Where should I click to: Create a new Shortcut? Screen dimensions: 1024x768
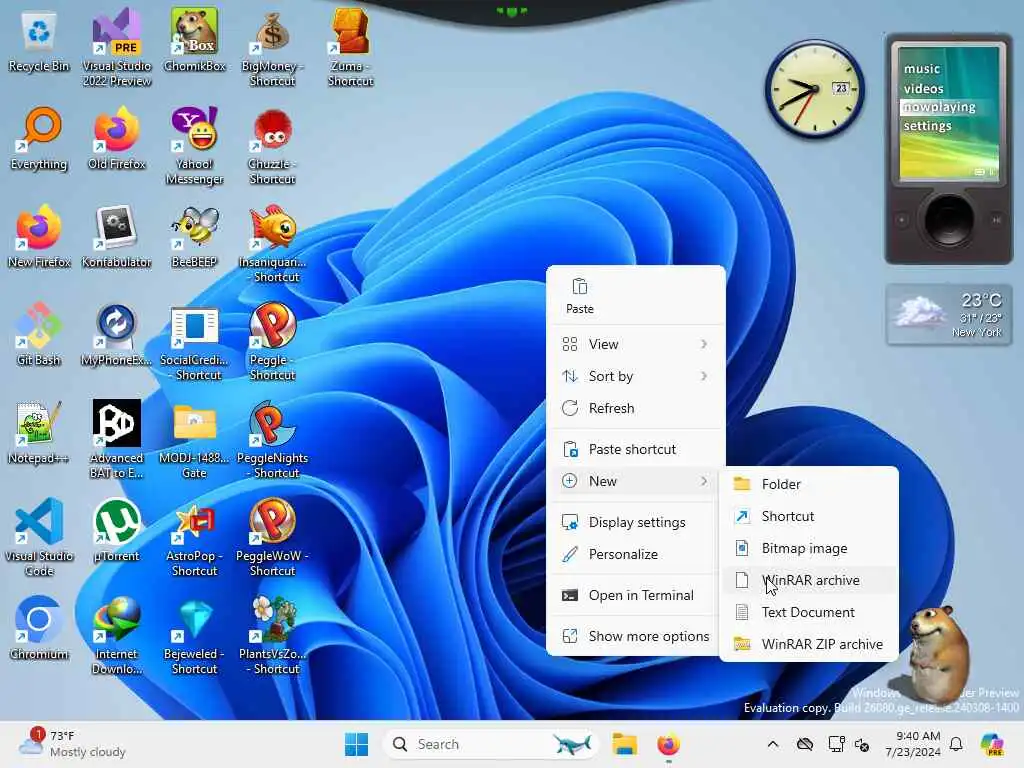[x=808, y=517]
